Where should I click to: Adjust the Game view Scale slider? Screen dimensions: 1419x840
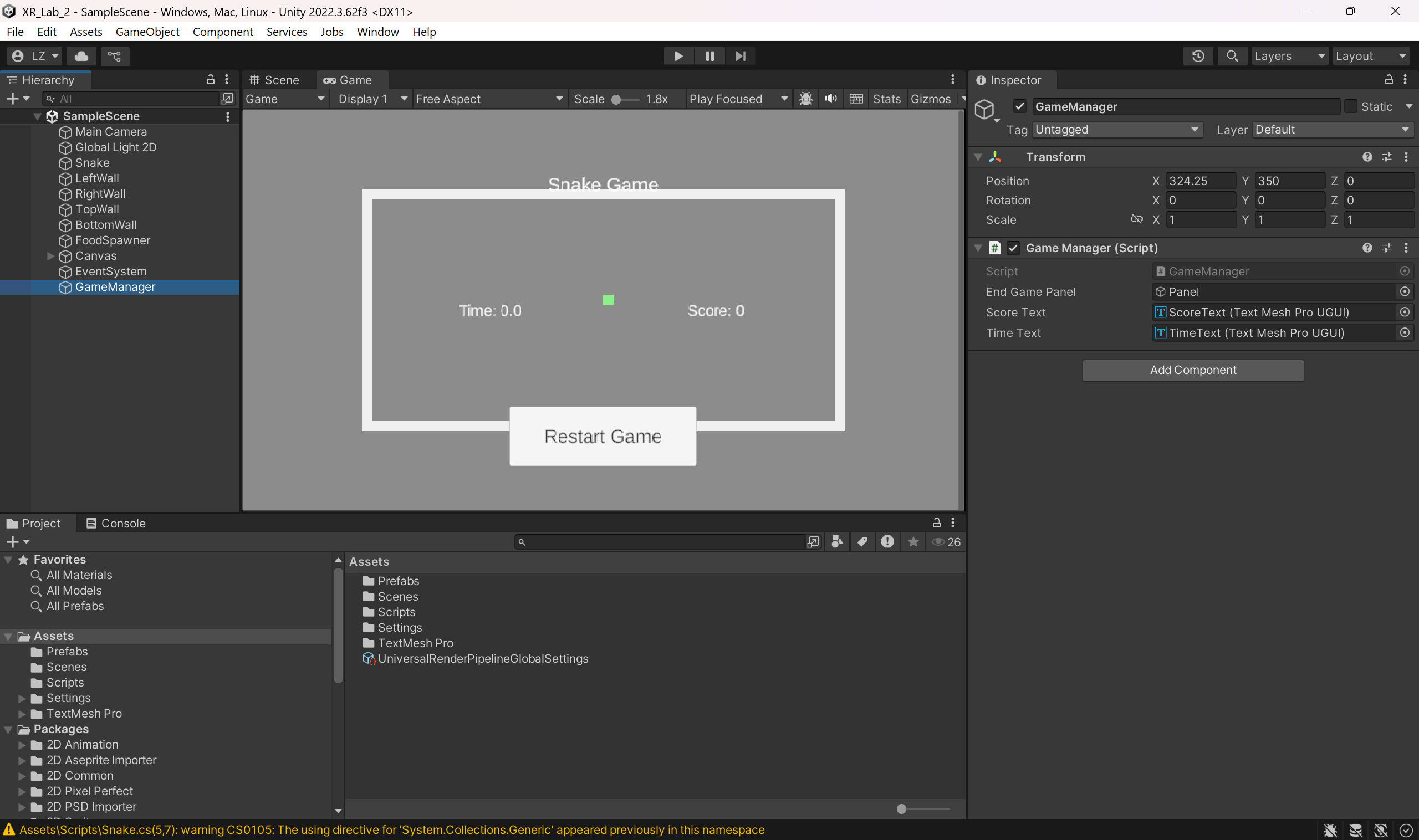[x=616, y=99]
